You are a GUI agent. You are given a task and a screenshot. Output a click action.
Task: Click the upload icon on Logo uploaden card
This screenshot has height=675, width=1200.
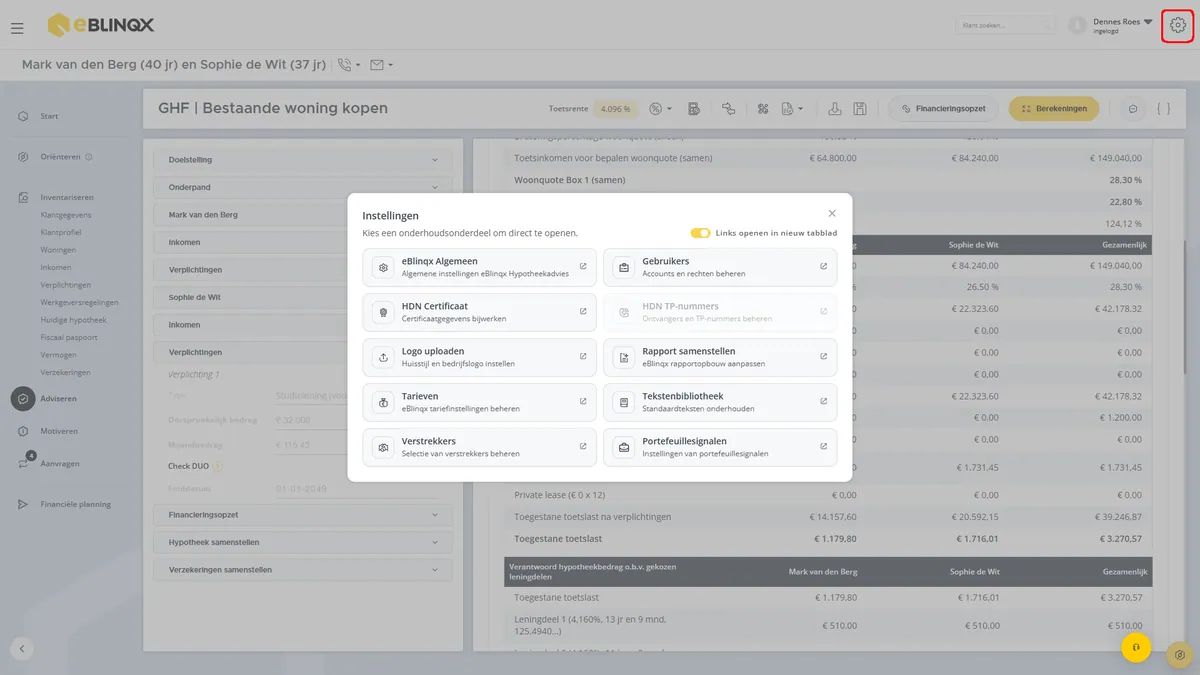pyautogui.click(x=383, y=357)
